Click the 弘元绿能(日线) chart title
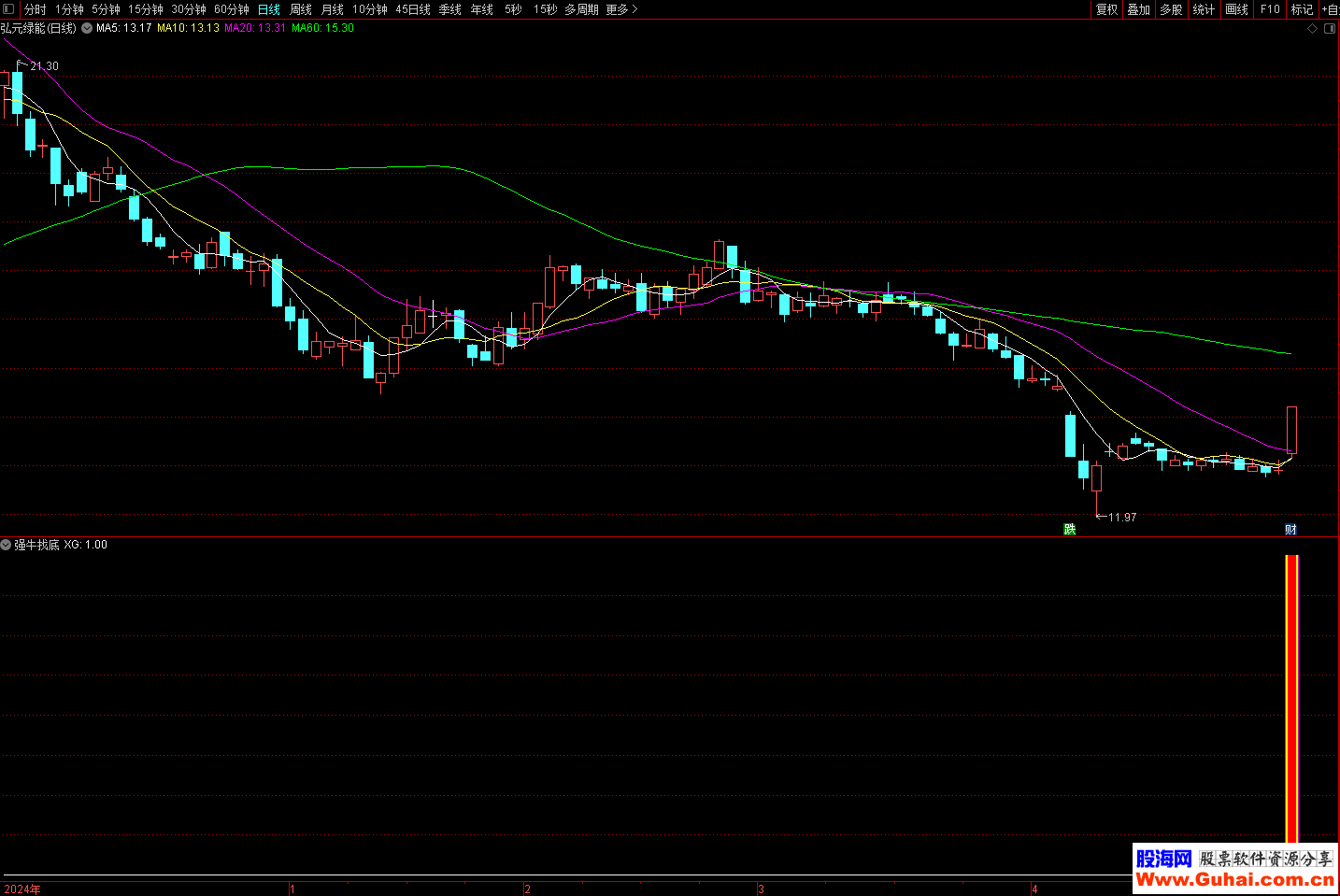This screenshot has height=896, width=1340. pos(38,28)
